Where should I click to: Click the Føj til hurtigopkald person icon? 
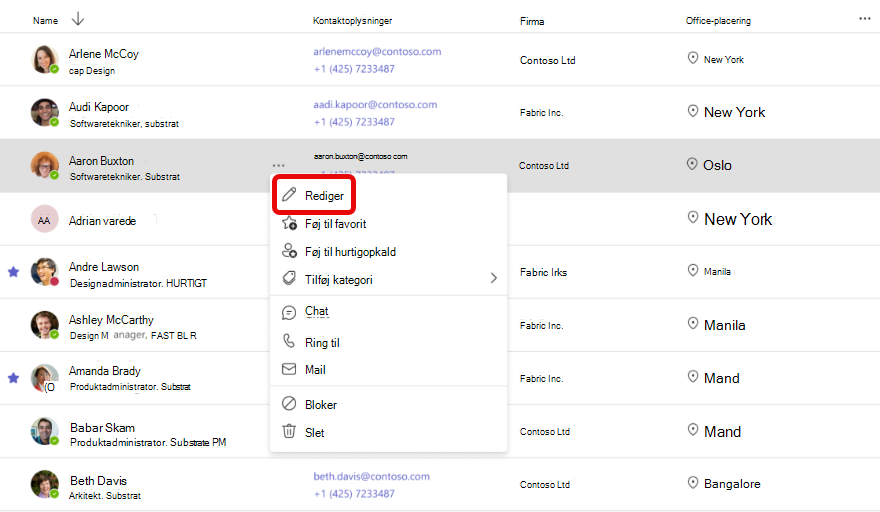(289, 251)
